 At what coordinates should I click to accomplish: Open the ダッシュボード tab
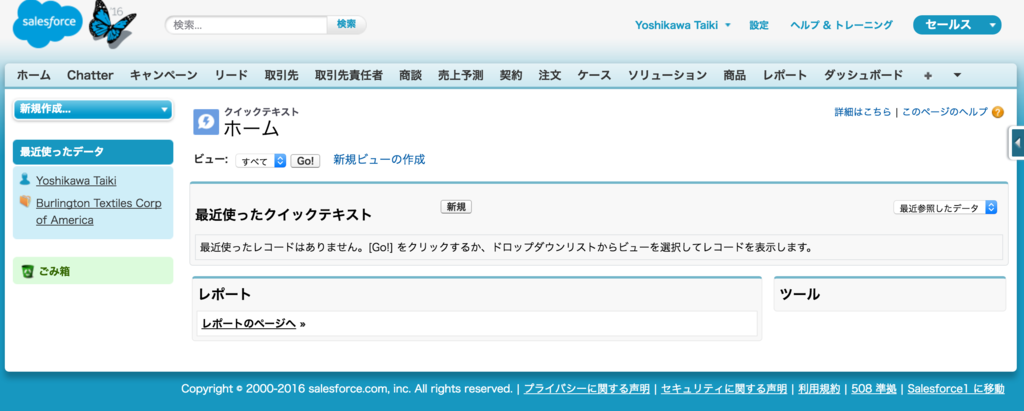click(x=863, y=75)
